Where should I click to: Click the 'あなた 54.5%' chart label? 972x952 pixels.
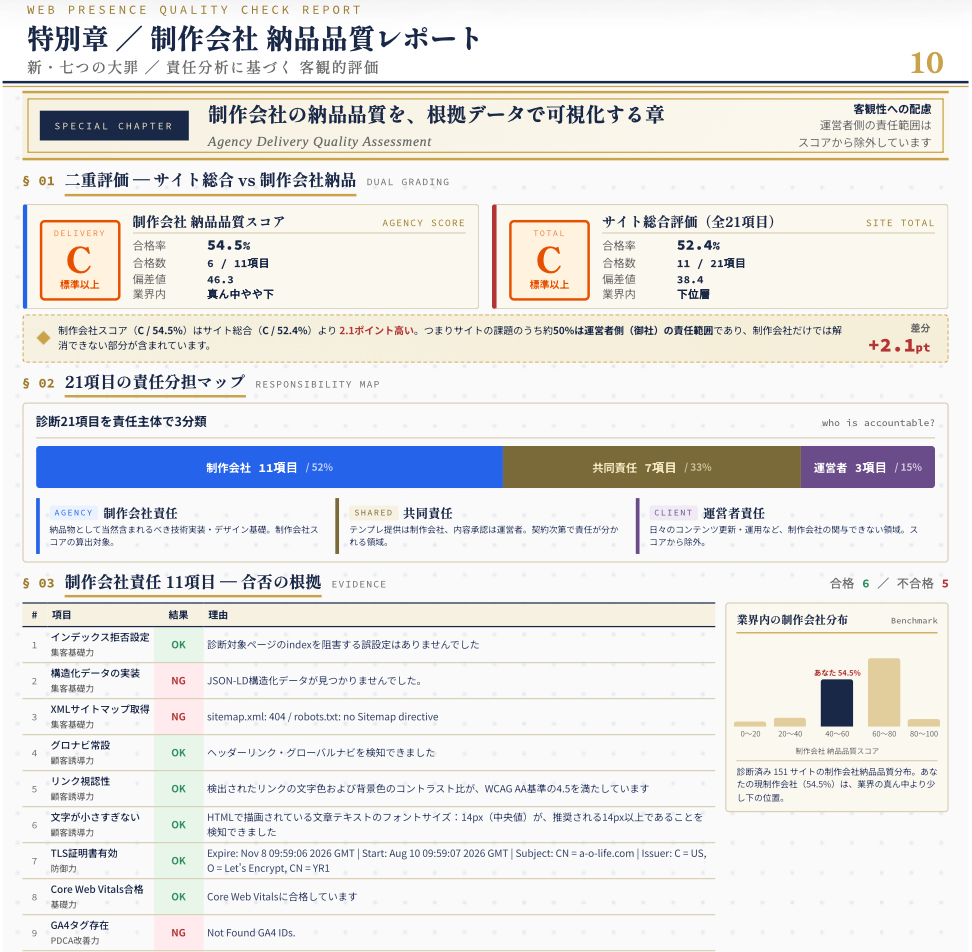(x=837, y=672)
